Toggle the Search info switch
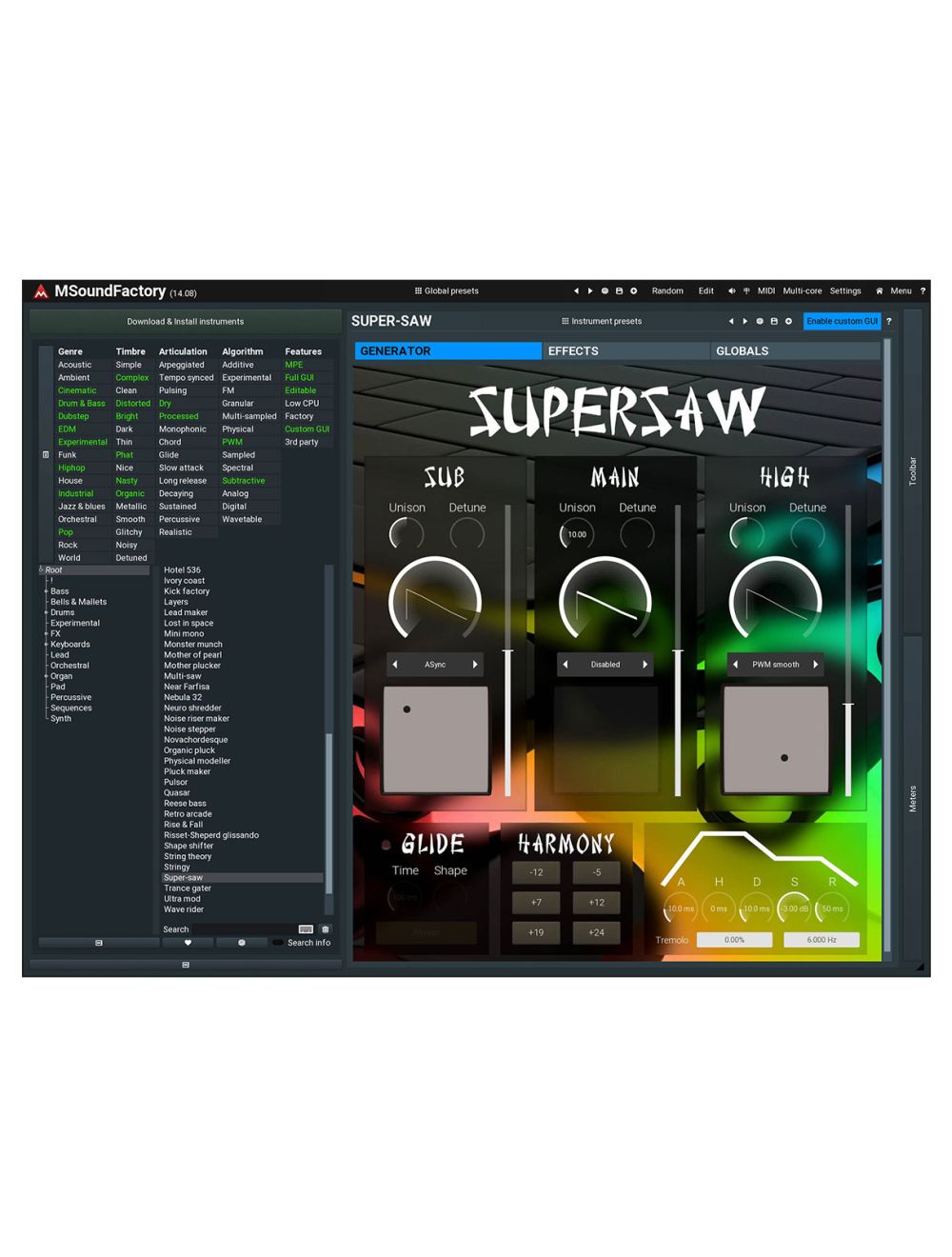 278,943
